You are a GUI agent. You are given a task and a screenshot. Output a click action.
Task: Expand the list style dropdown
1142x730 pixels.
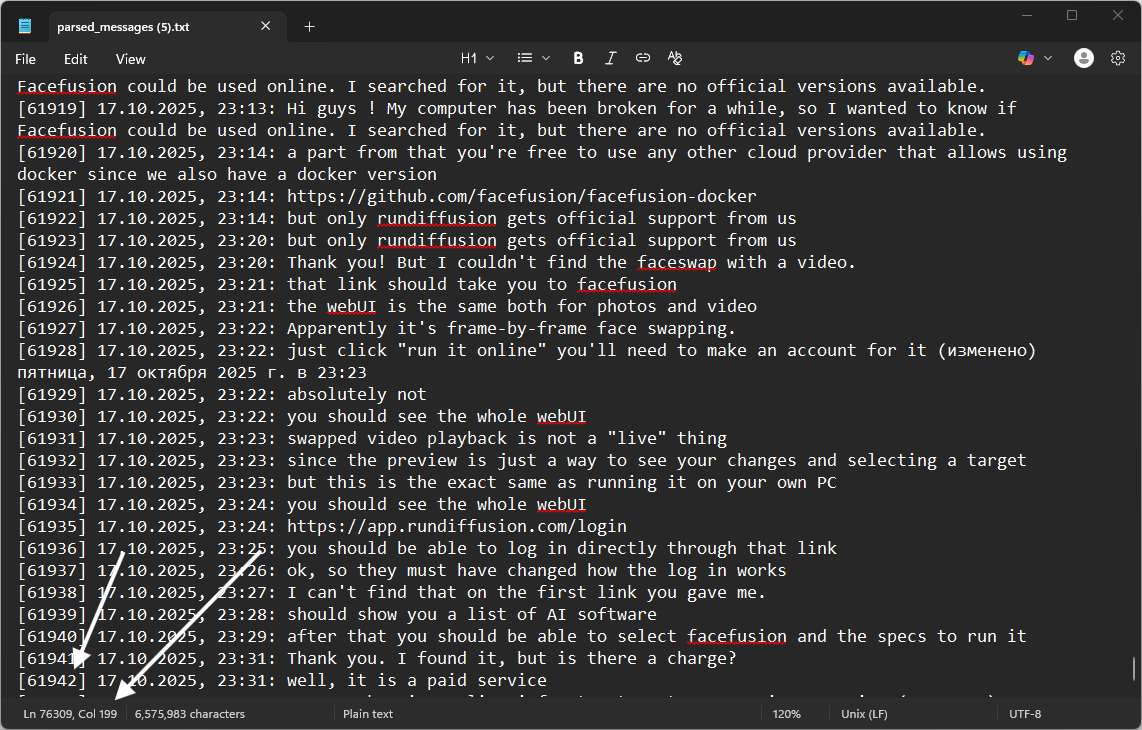coord(533,59)
